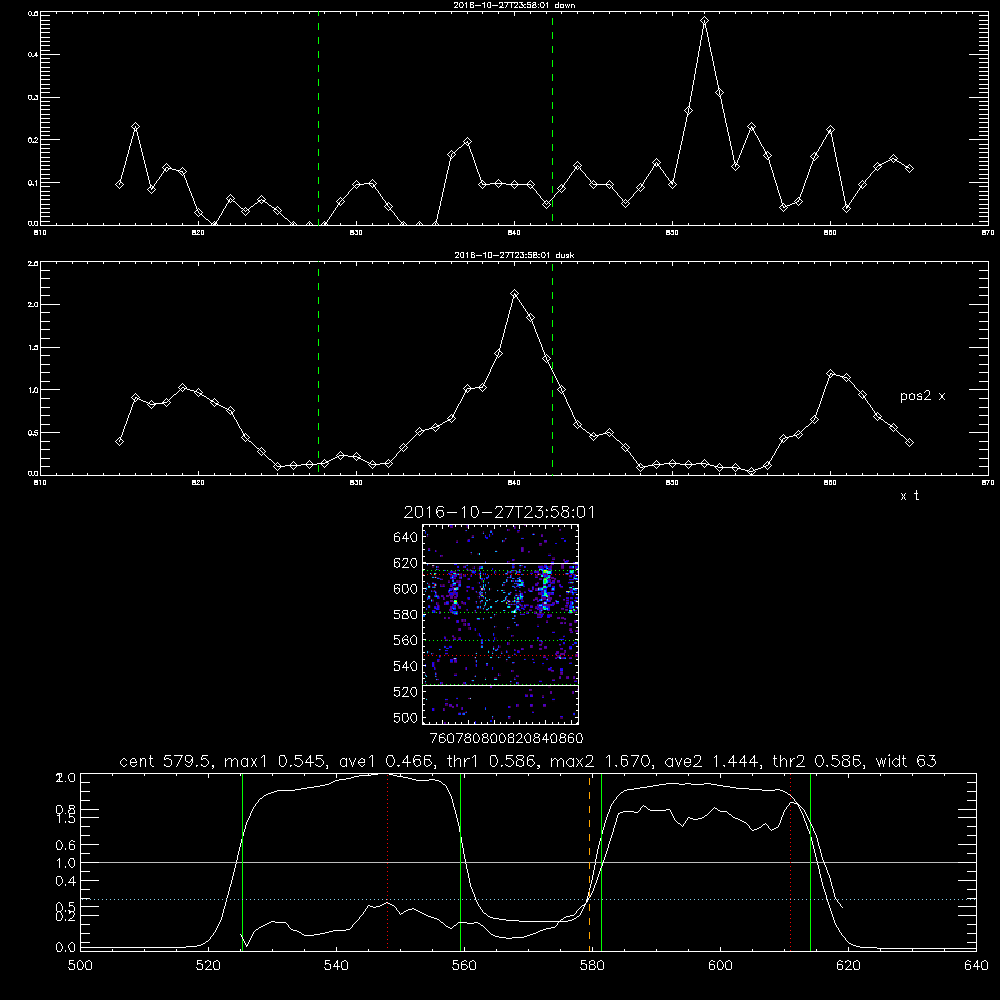The height and width of the screenshot is (1000, 1000).
Task: Click green vertical line near 560 in bottom plot
Action: click(x=460, y=862)
